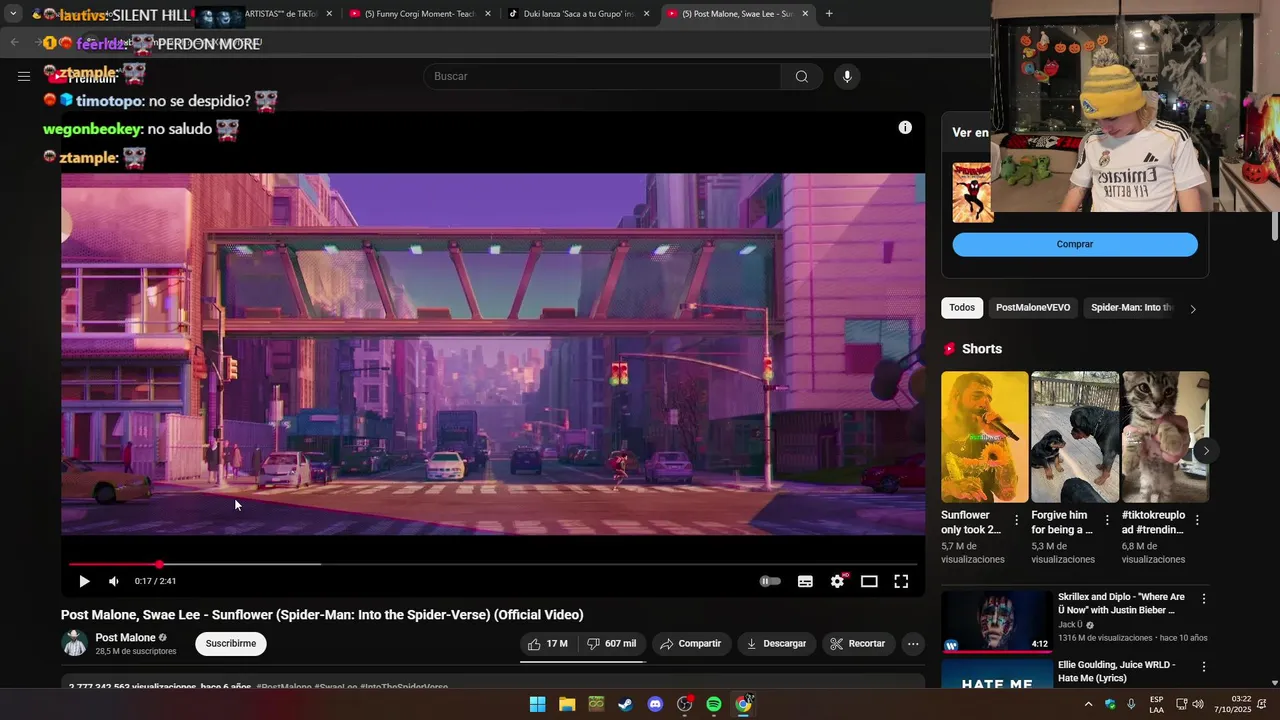1280x720 pixels.
Task: Open Chrome from the taskbar
Action: coord(743,704)
